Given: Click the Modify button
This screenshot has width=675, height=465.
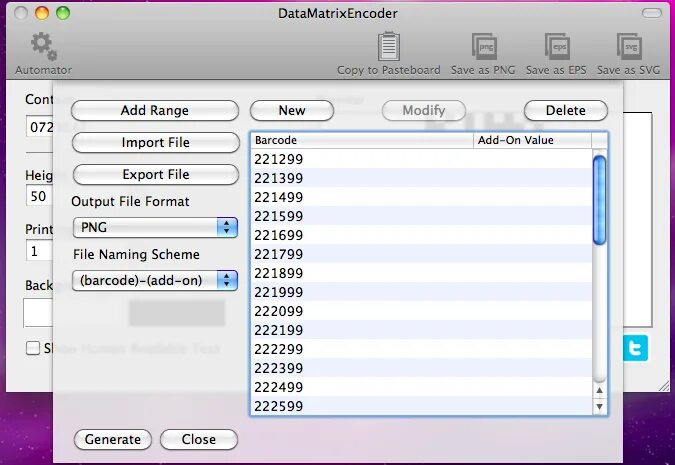Looking at the screenshot, I should [424, 111].
